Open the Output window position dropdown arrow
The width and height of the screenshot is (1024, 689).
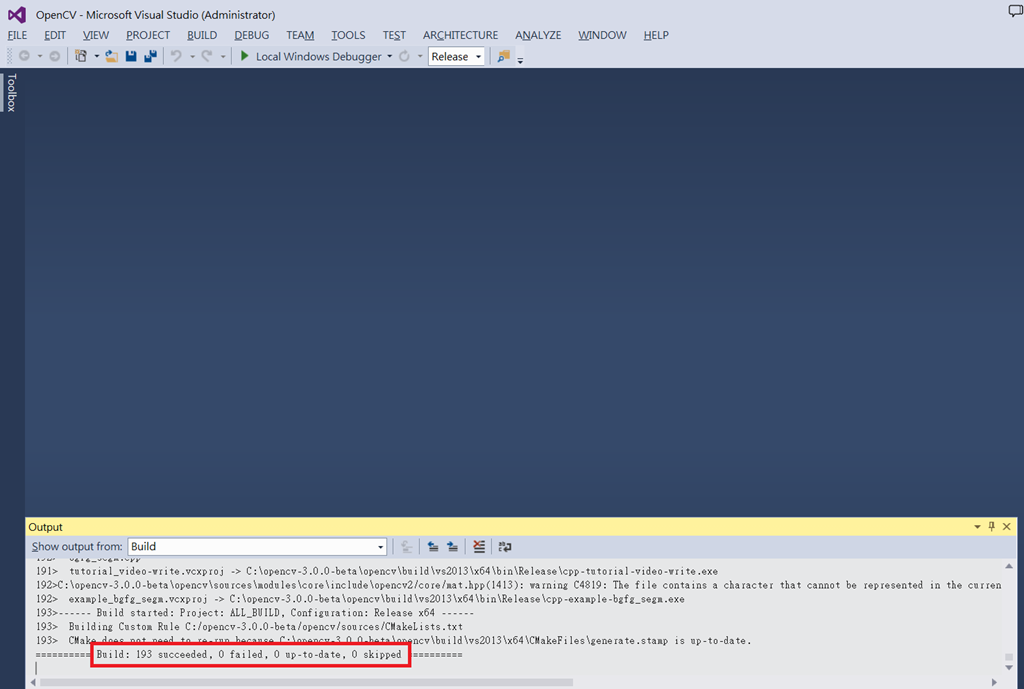click(x=978, y=526)
